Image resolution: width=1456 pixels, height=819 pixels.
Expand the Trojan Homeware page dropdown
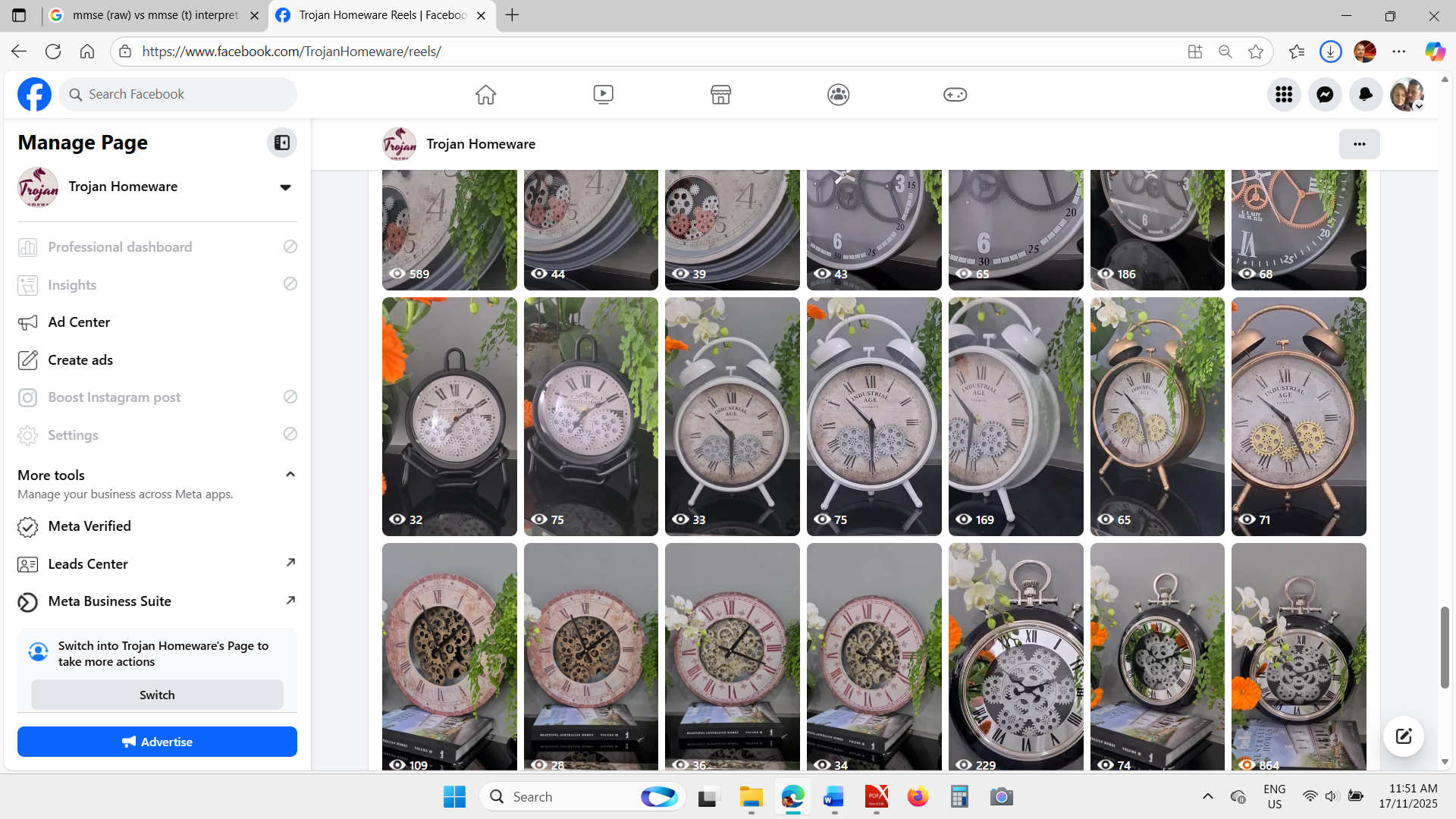(x=285, y=187)
